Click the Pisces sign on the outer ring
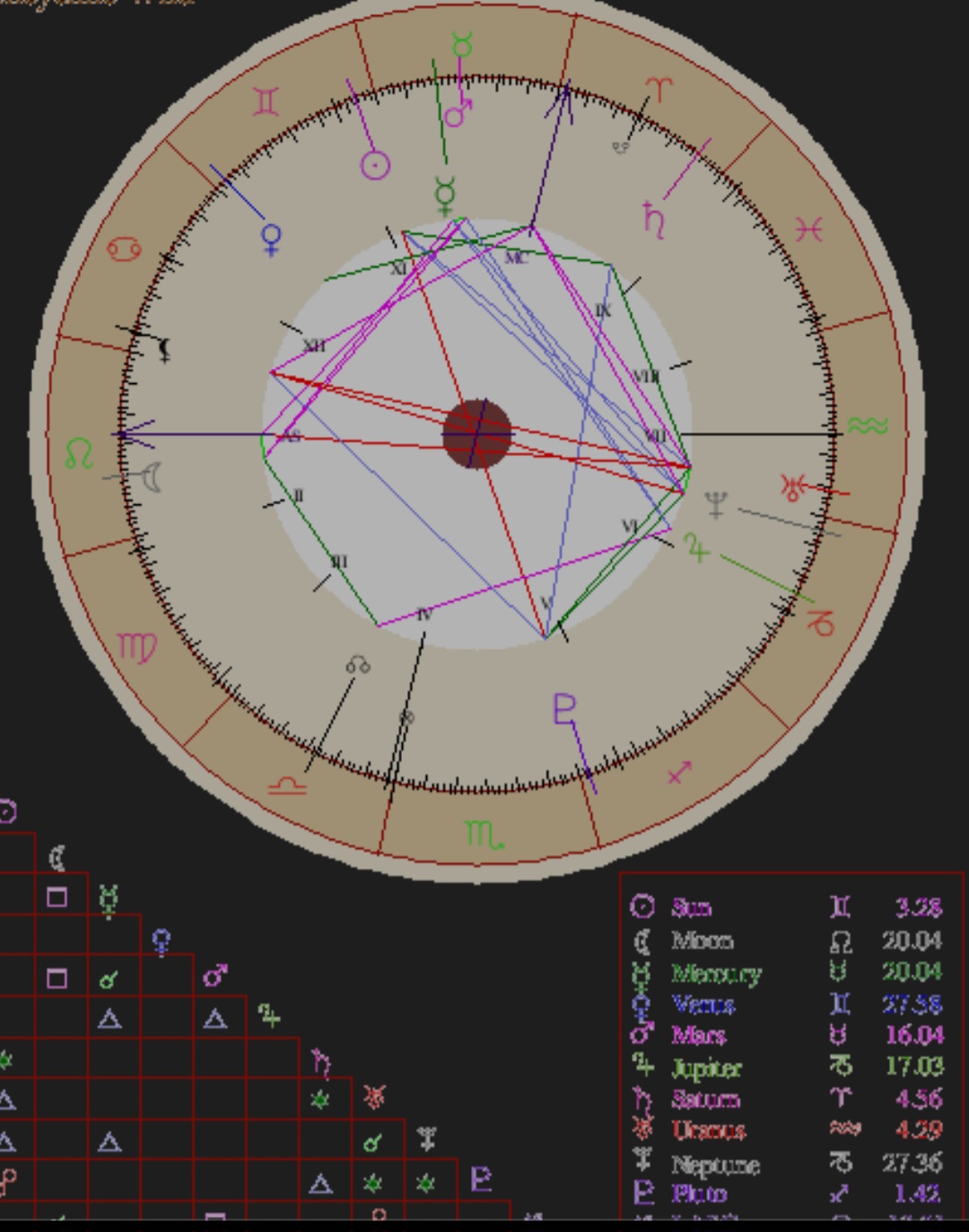 pos(808,231)
